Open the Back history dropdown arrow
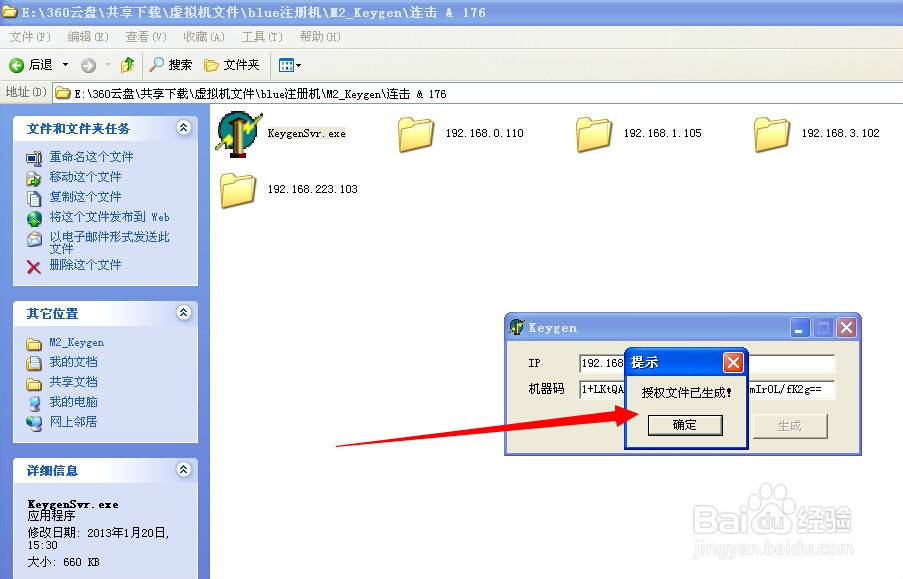The width and height of the screenshot is (903, 579). click(x=65, y=65)
